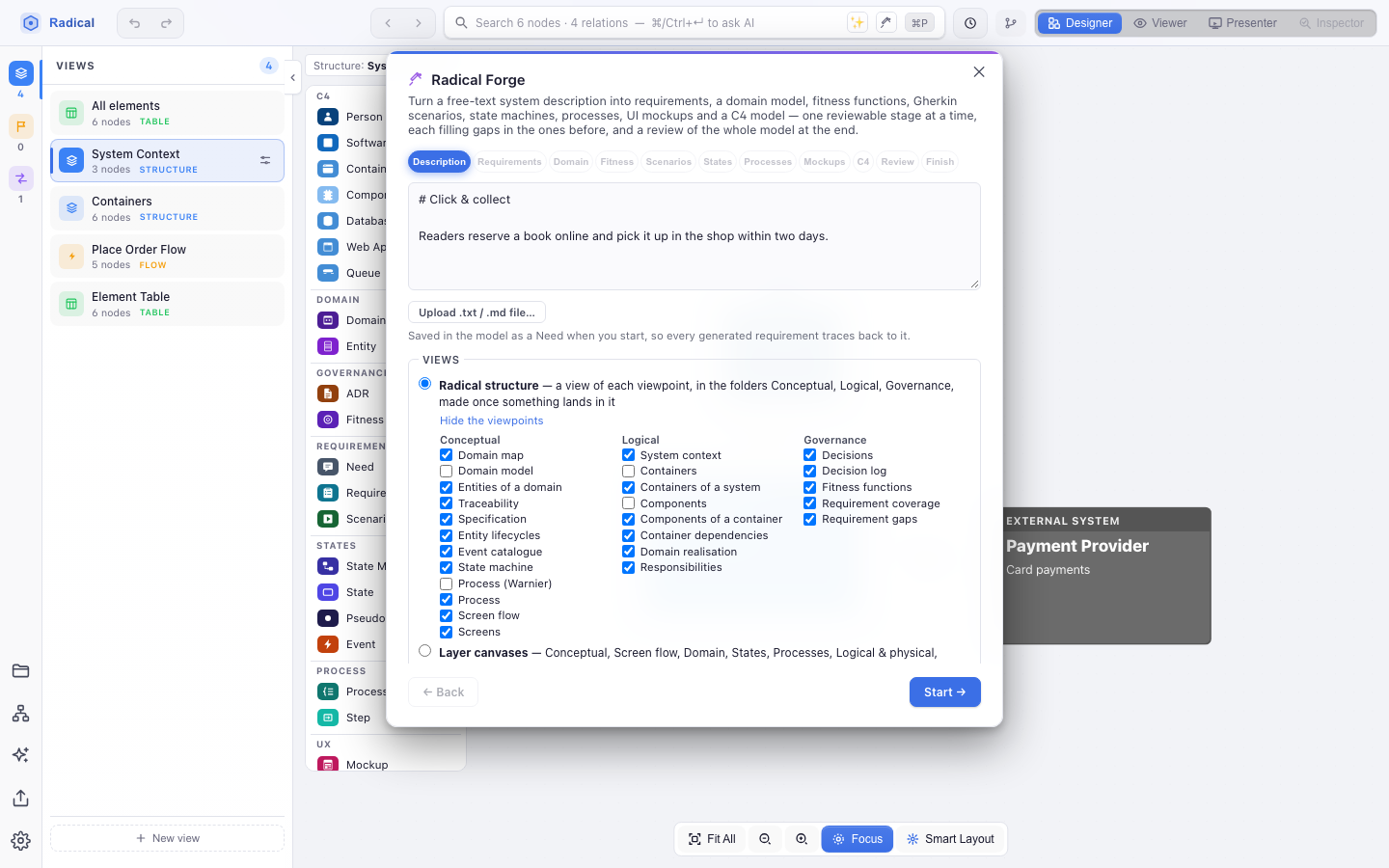Open the AI sparkles icon in left rail
The image size is (1389, 868).
[20, 755]
